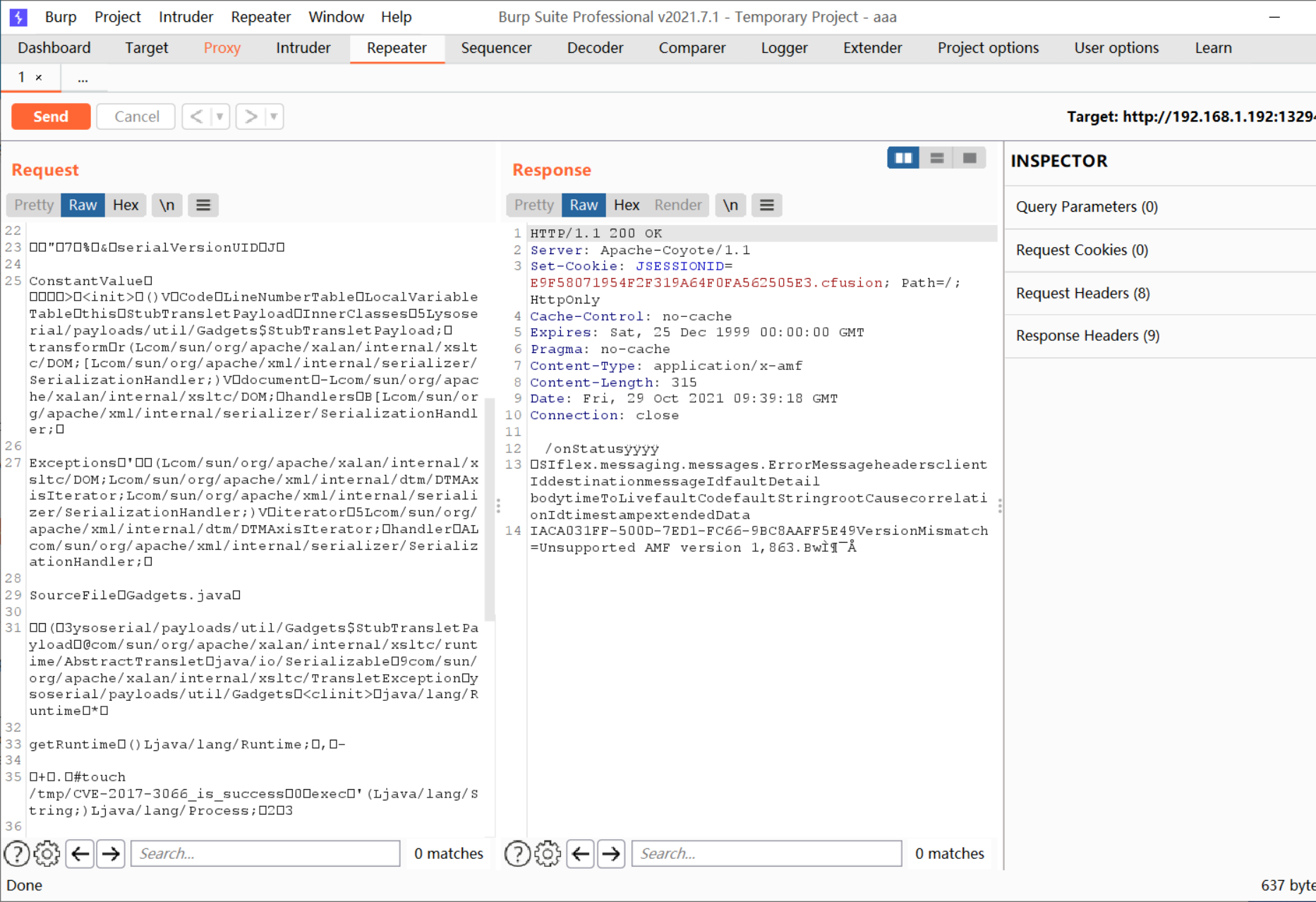The width and height of the screenshot is (1316, 902).
Task: Open the Request message options hamburger menu
Action: [x=203, y=205]
